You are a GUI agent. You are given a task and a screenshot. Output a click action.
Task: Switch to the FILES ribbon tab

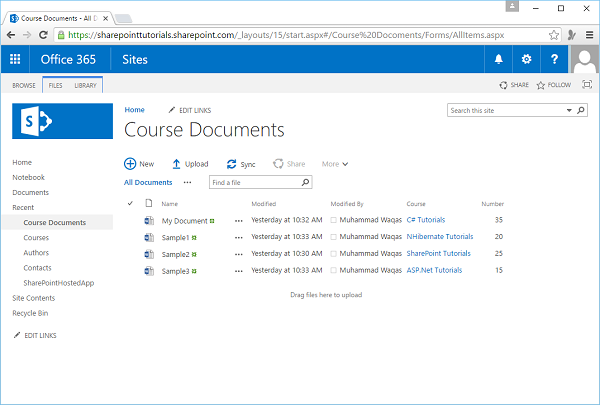tap(56, 86)
